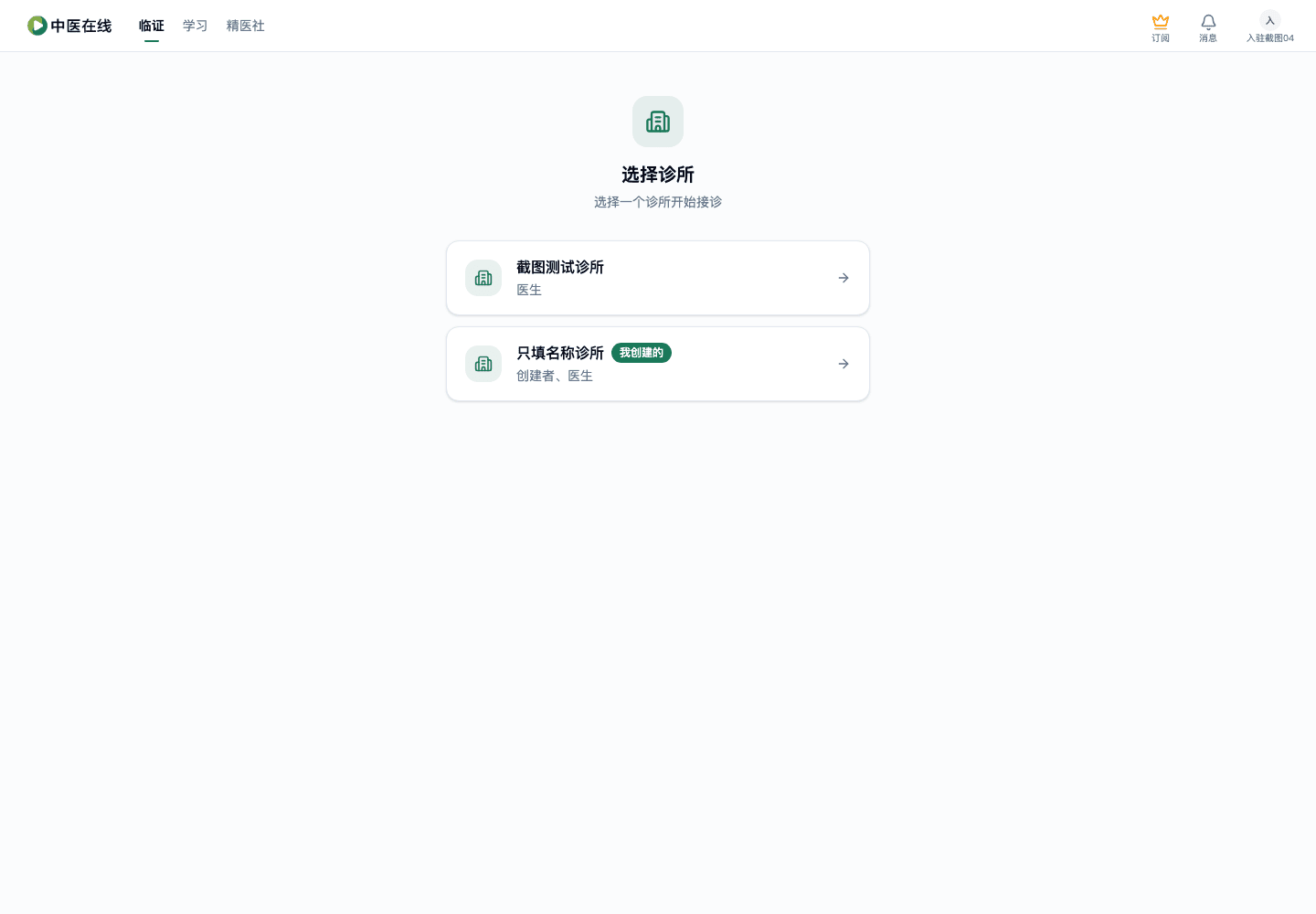Click the arrow on 只填名称诊所 card

[x=844, y=364]
